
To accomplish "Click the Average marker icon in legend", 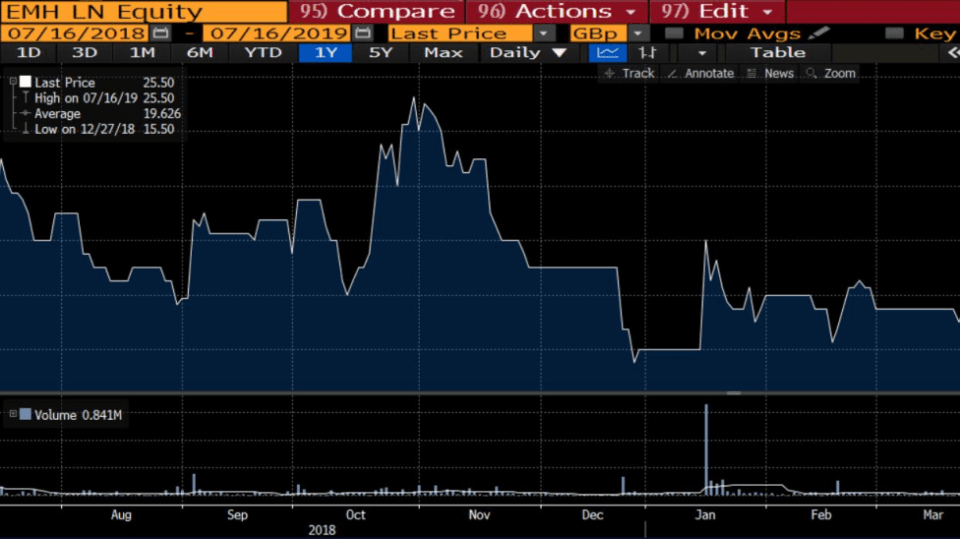I will coord(25,113).
